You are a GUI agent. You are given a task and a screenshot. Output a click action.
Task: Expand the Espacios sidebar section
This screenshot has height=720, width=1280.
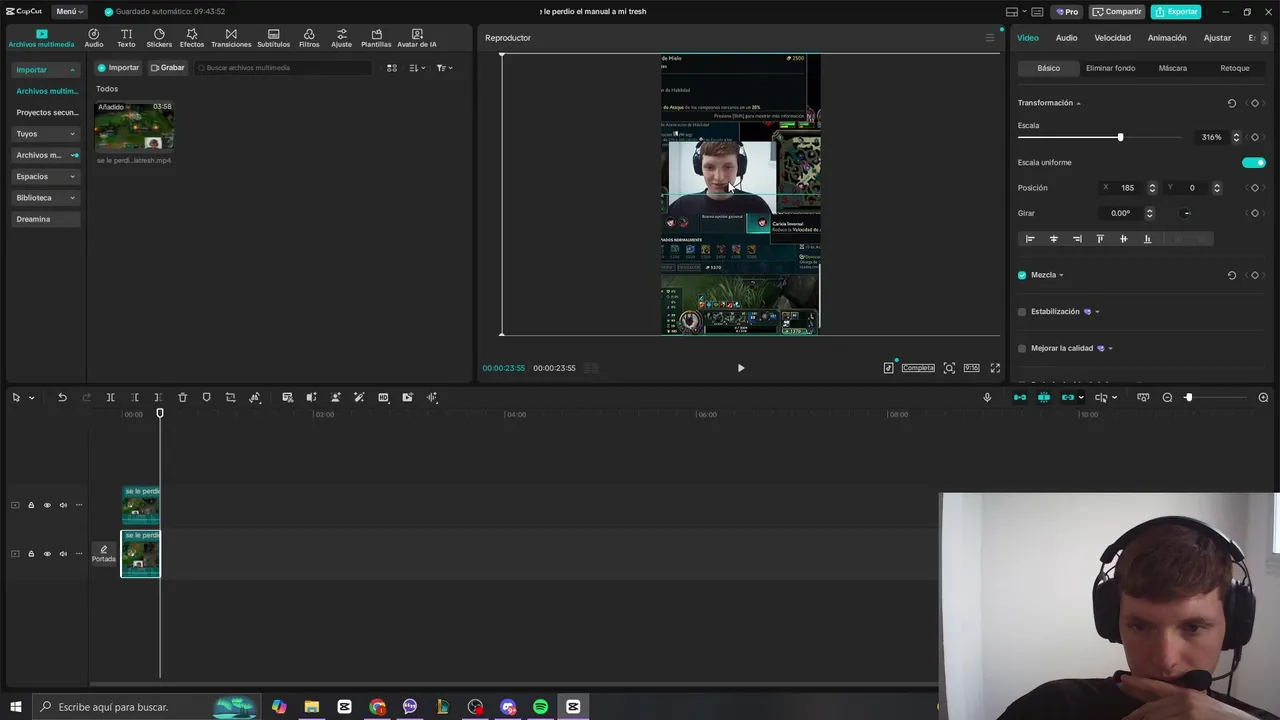click(x=45, y=176)
